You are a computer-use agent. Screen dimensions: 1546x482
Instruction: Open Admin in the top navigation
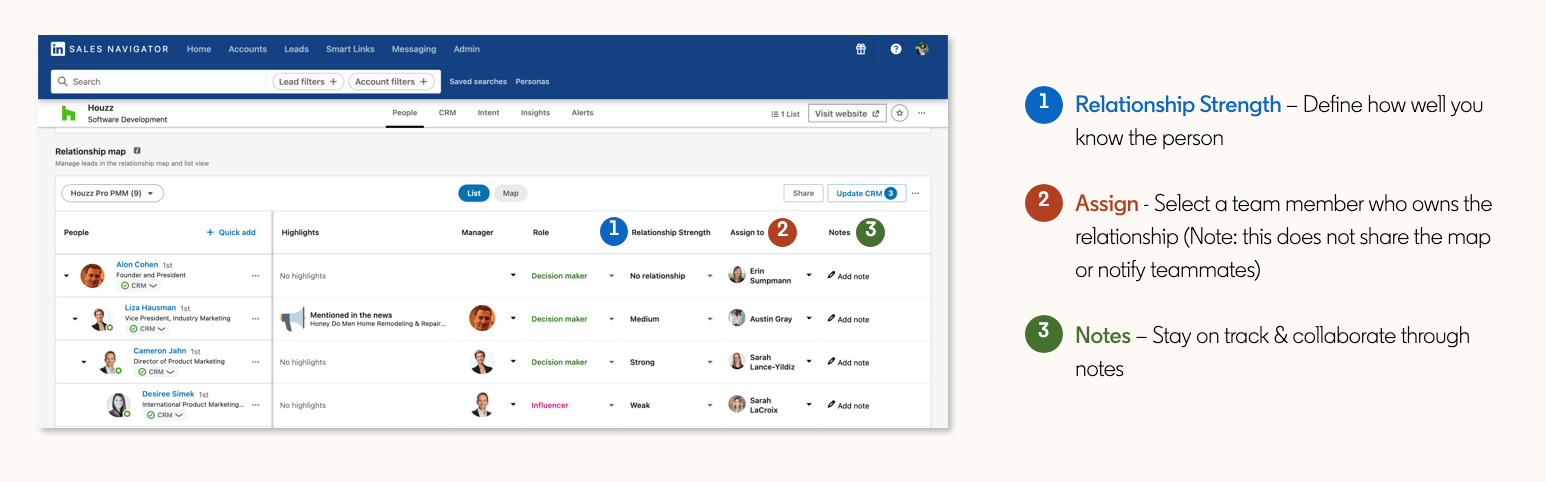click(x=466, y=49)
